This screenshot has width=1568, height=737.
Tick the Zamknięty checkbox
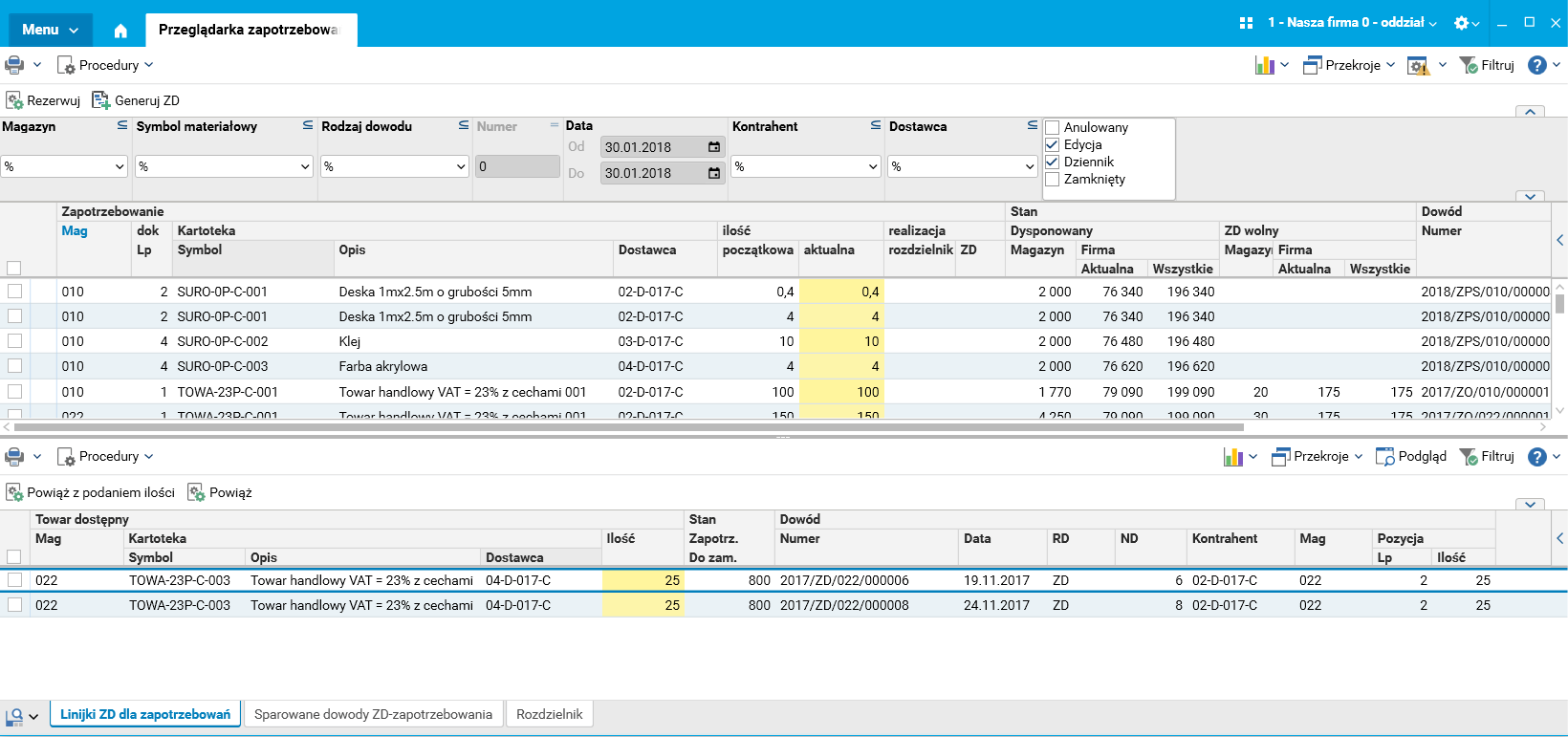1053,180
